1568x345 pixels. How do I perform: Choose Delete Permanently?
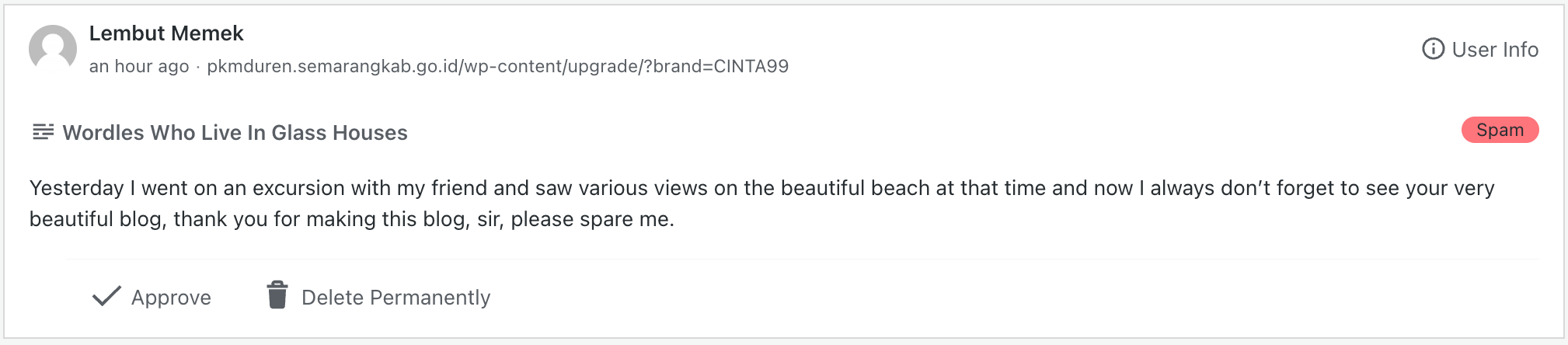click(395, 298)
